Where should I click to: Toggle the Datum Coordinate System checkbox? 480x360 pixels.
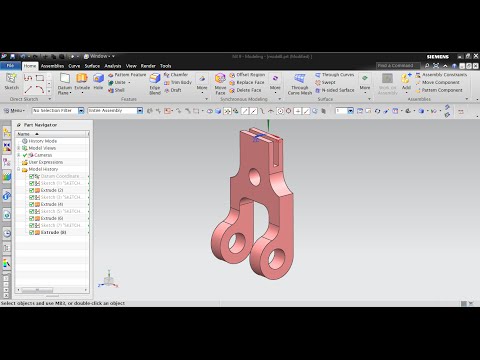tap(31, 176)
